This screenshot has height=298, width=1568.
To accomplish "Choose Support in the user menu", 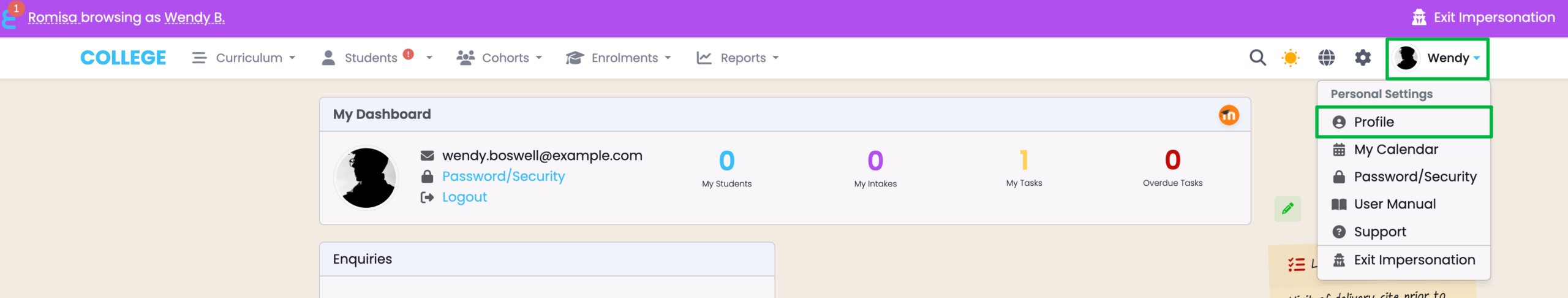I will click(1379, 232).
